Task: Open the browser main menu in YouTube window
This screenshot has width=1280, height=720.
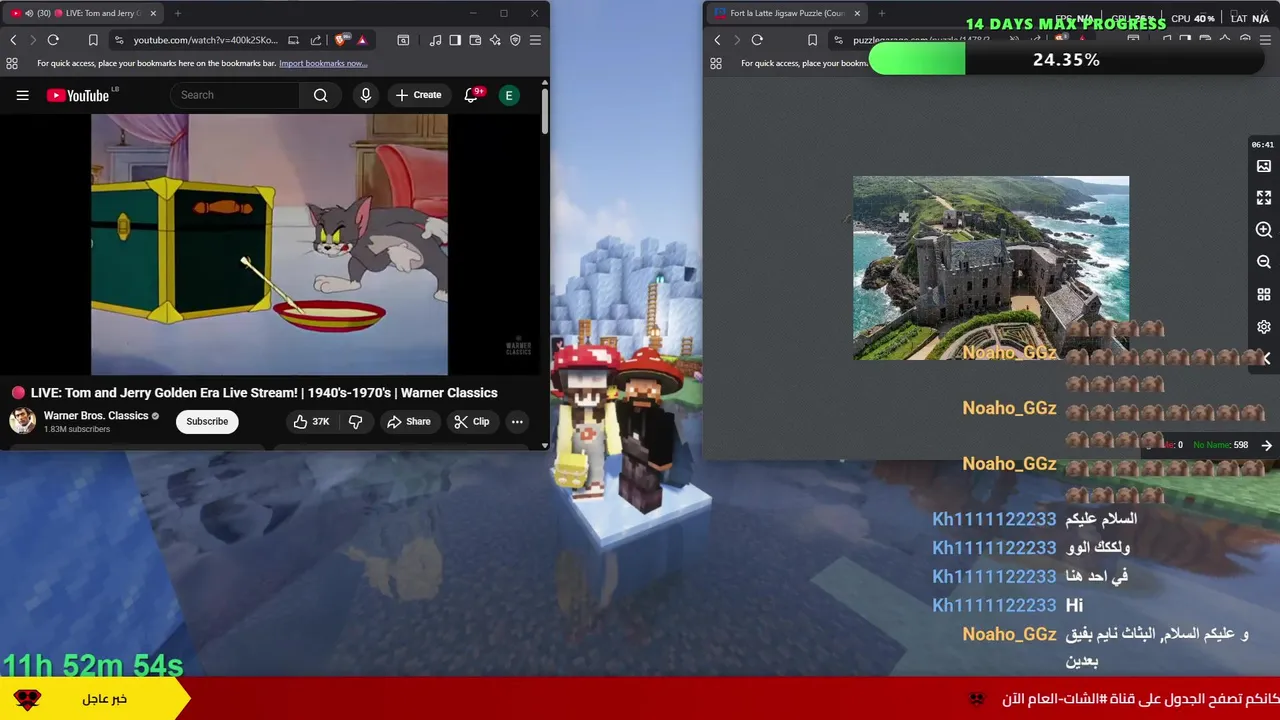Action: point(535,40)
